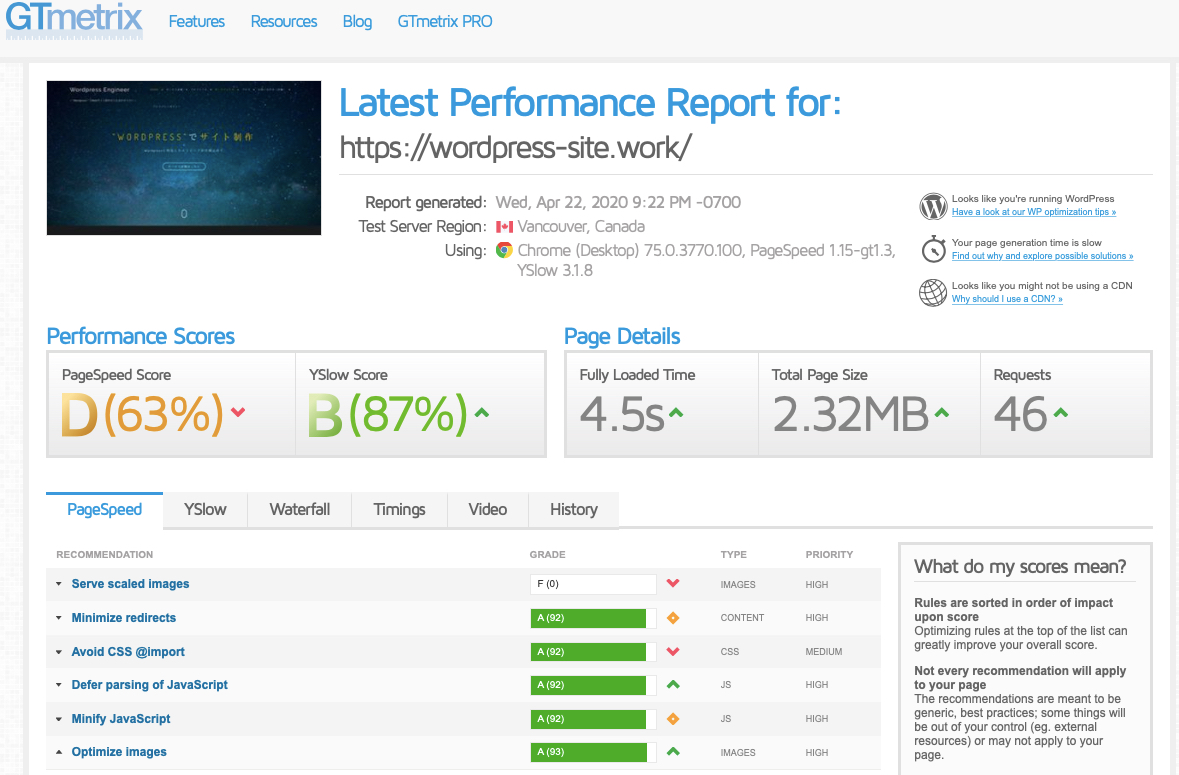Click orange diamond in Minimize redirects row
1179x775 pixels.
[x=673, y=618]
